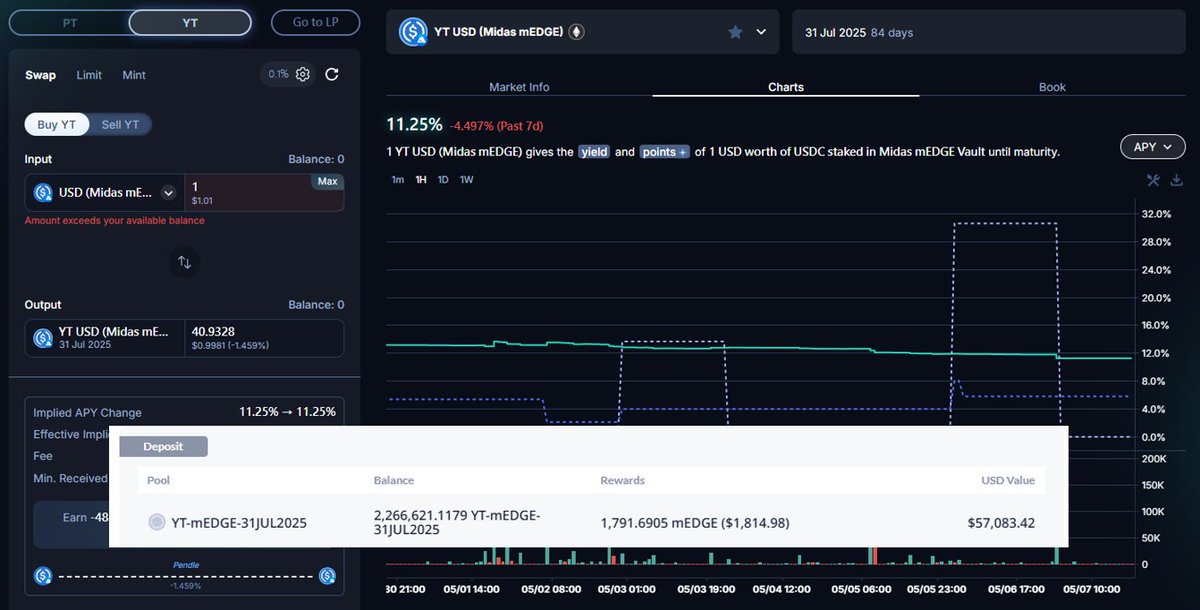The width and height of the screenshot is (1200, 610).
Task: Click the output YT token icon
Action: pyautogui.click(x=43, y=338)
